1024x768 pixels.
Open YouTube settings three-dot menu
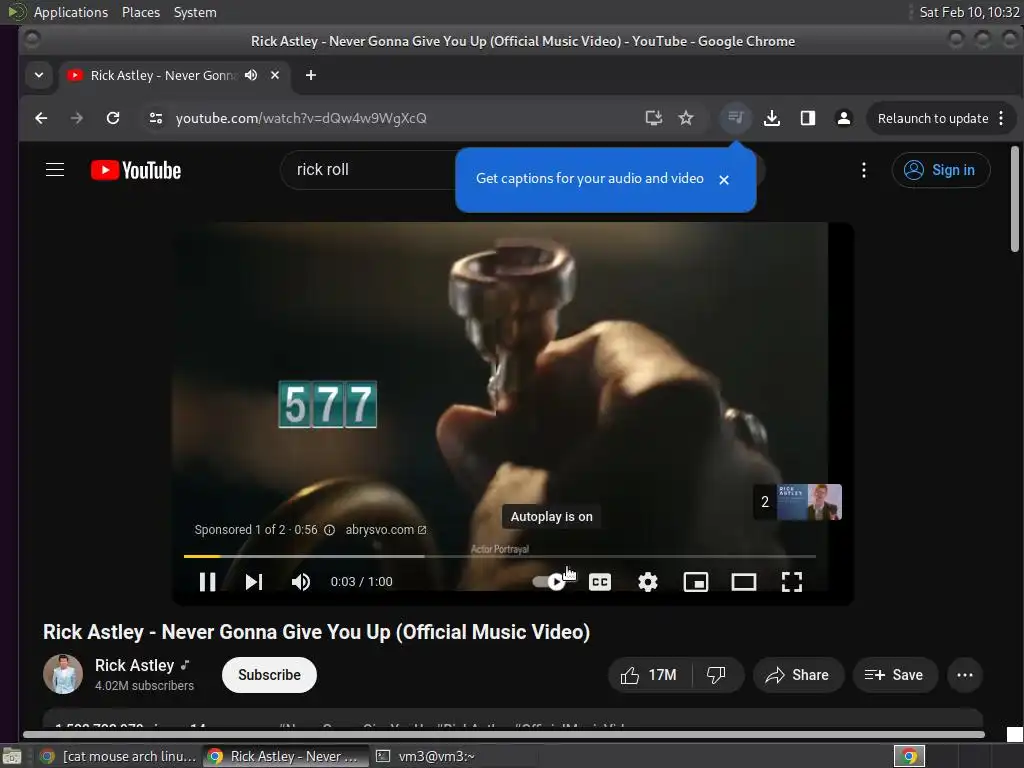click(x=863, y=170)
